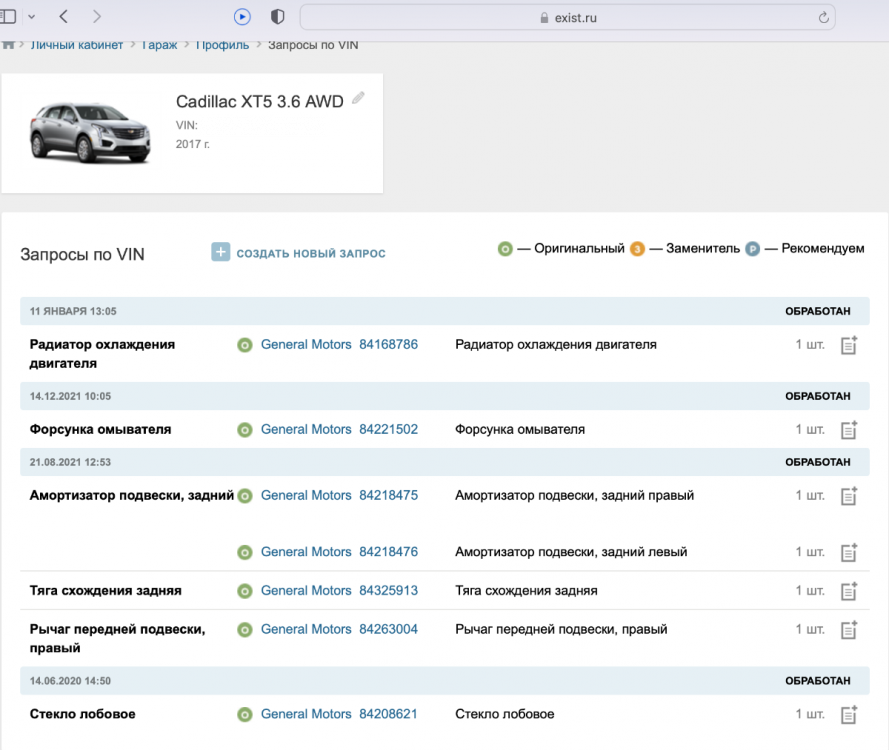
Task: Click the Safari privacy shield icon
Action: point(277,17)
